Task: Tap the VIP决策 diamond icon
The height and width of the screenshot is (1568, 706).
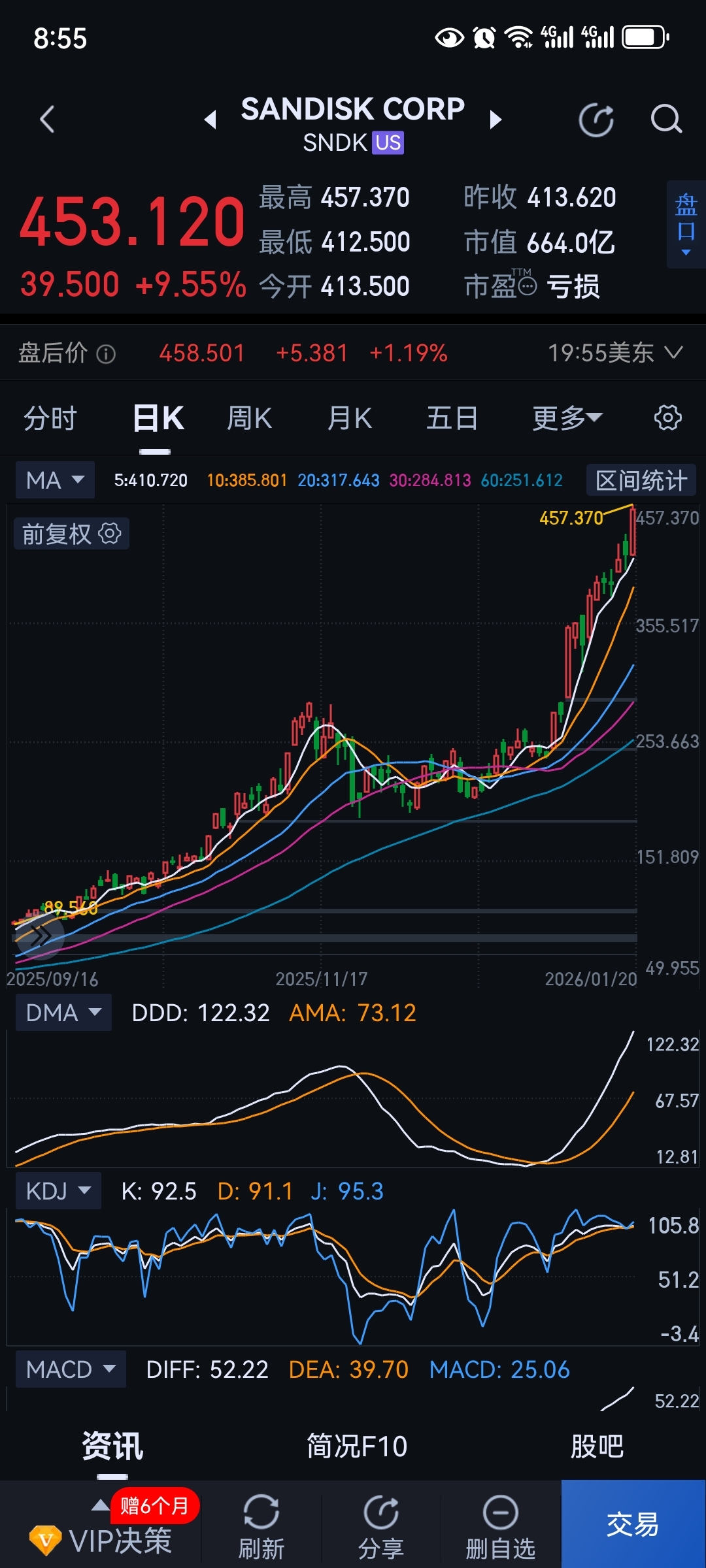Action: [x=46, y=1541]
